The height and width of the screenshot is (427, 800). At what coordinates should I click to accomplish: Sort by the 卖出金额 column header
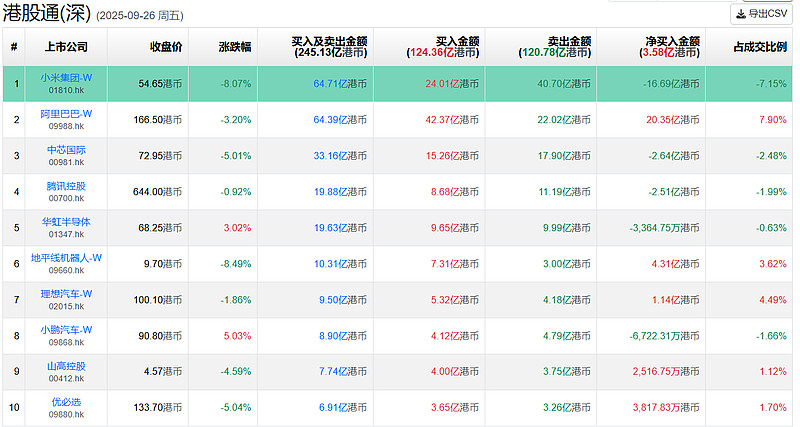click(x=560, y=47)
